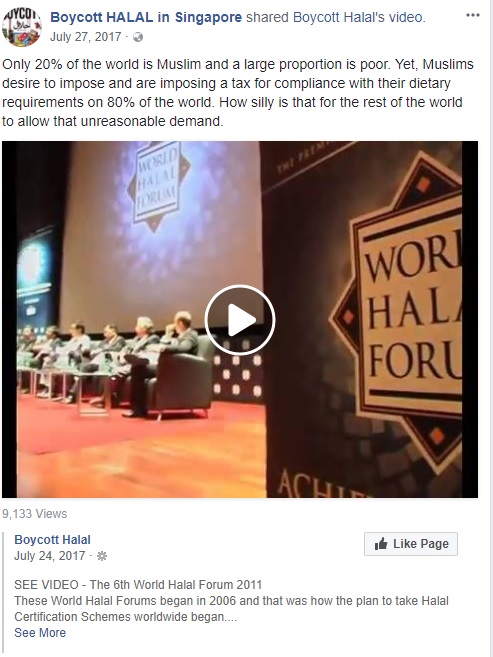Screen dimensions: 493x657
Task: Click the 9,133 Views count
Action: pos(34,514)
